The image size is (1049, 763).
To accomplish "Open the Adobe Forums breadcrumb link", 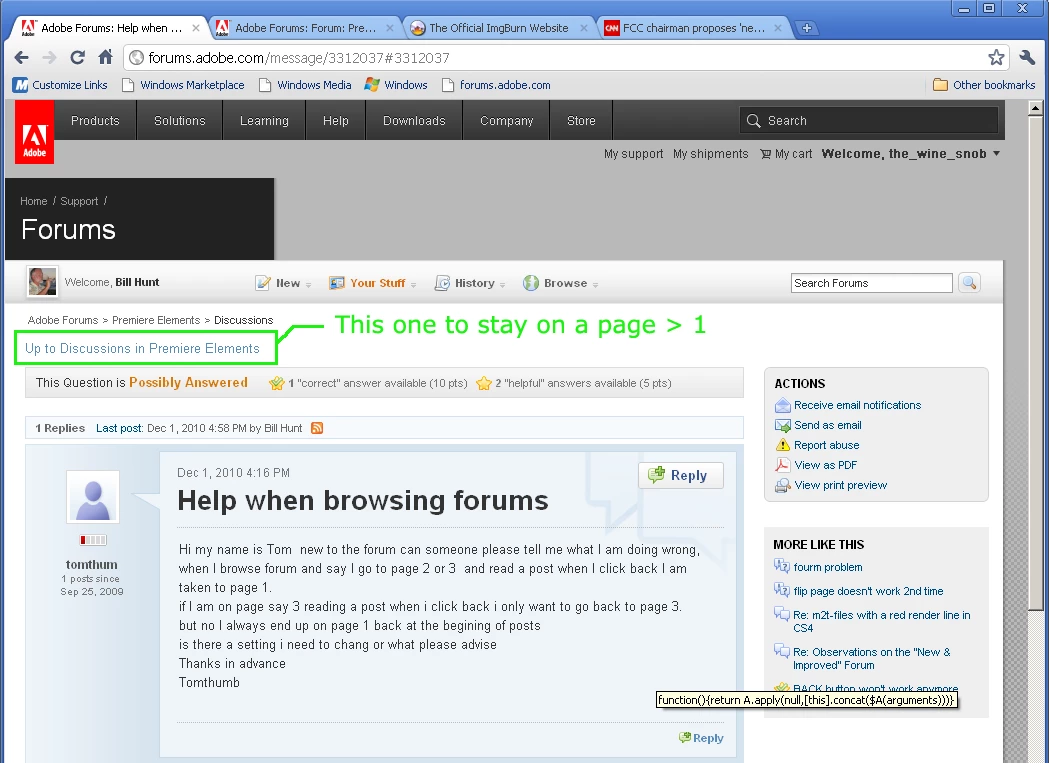I will point(63,320).
